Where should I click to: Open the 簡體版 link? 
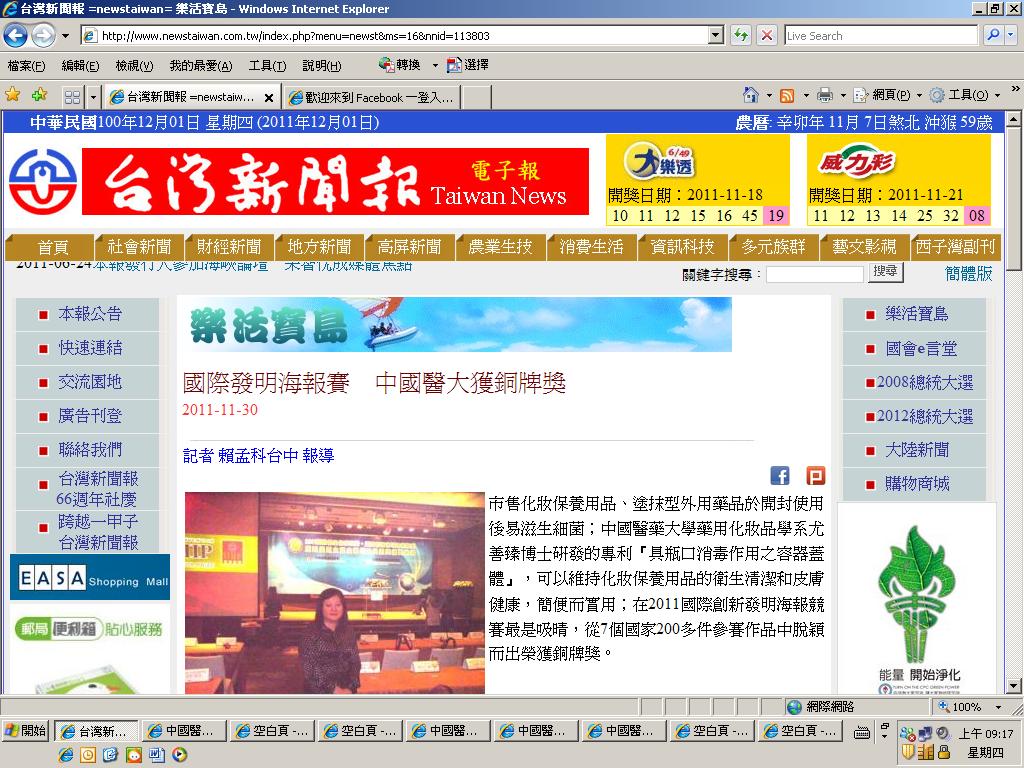point(968,274)
